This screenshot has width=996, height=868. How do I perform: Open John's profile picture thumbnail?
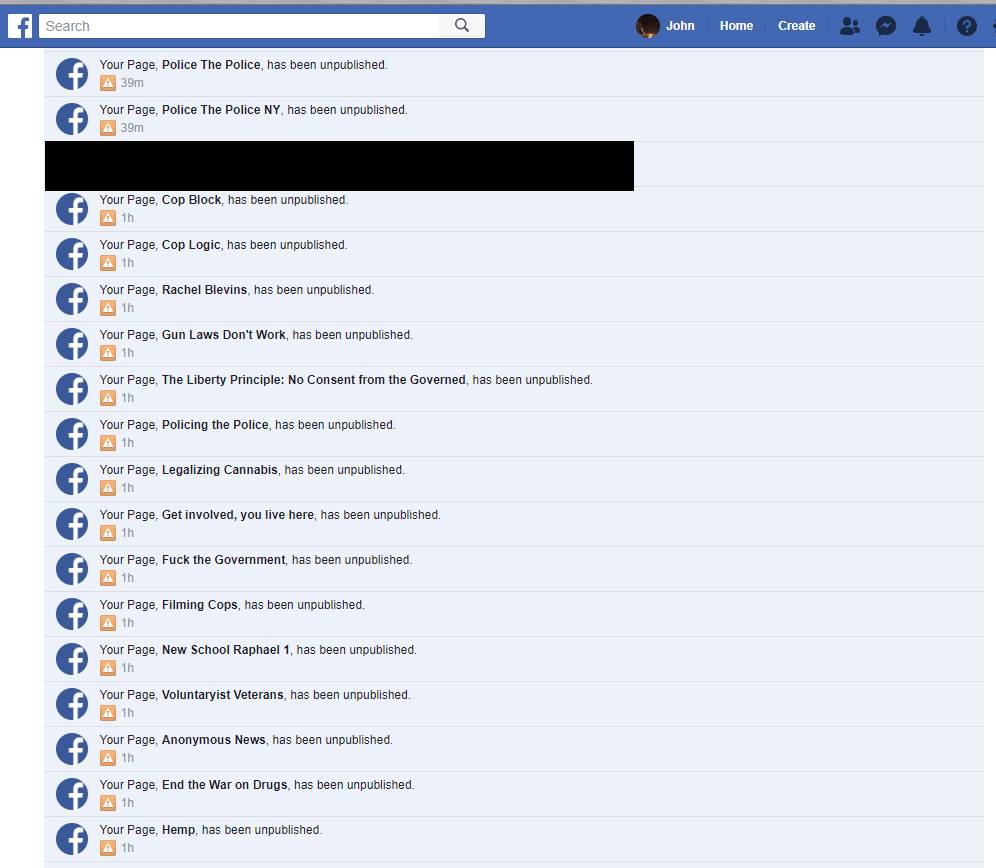click(x=647, y=26)
